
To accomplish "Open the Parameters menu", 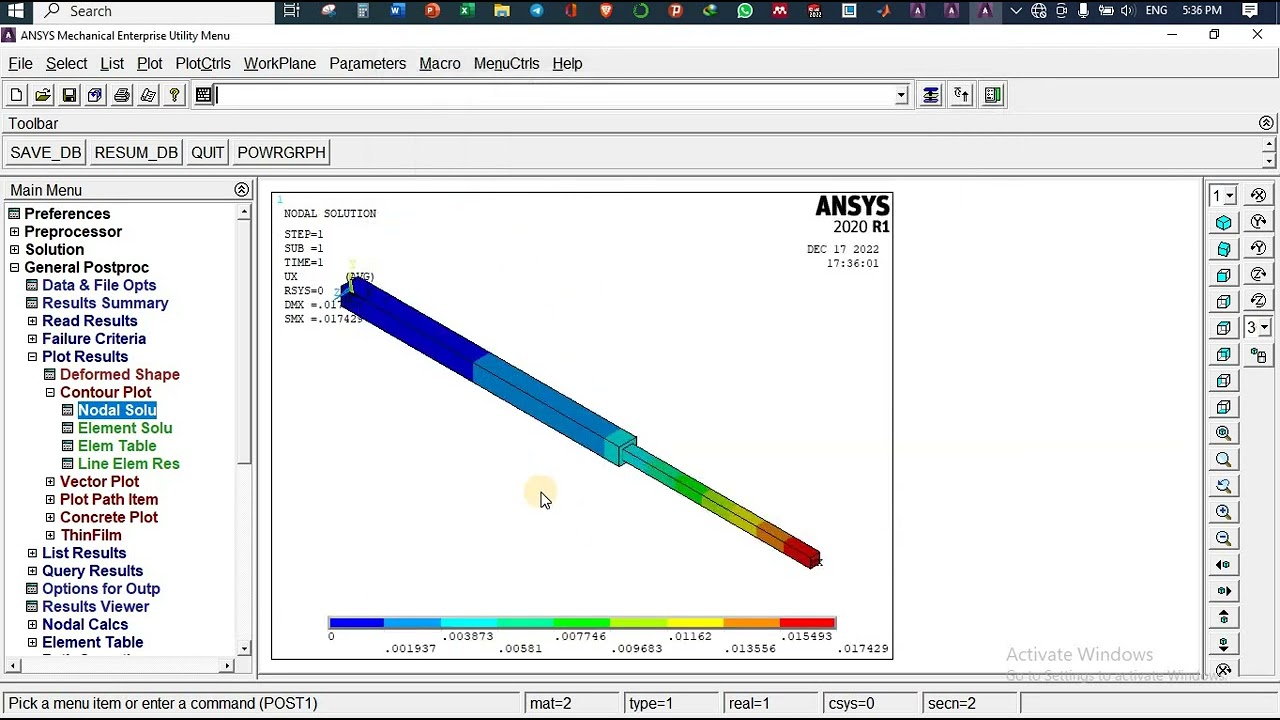I will [368, 63].
